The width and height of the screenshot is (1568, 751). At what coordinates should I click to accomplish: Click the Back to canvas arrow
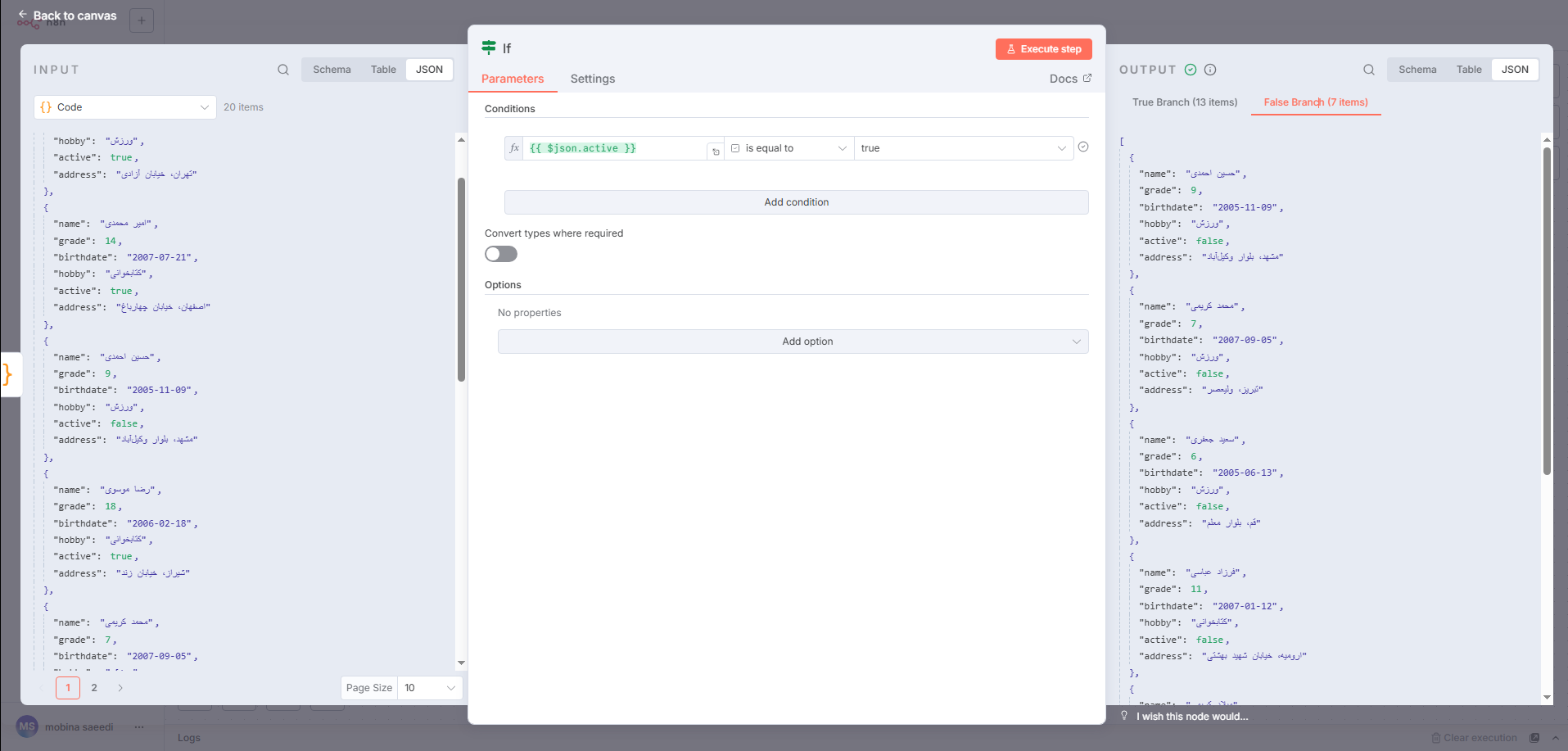click(x=23, y=15)
